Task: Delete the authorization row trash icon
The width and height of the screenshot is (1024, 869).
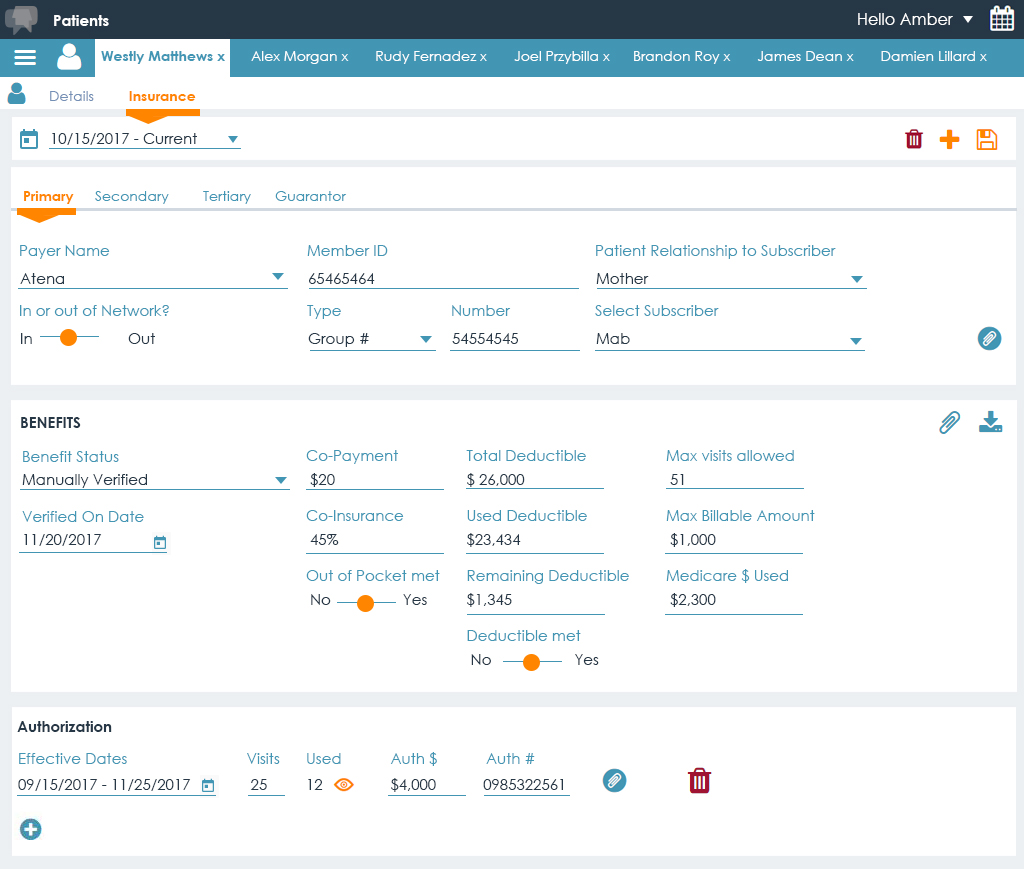Action: (699, 781)
